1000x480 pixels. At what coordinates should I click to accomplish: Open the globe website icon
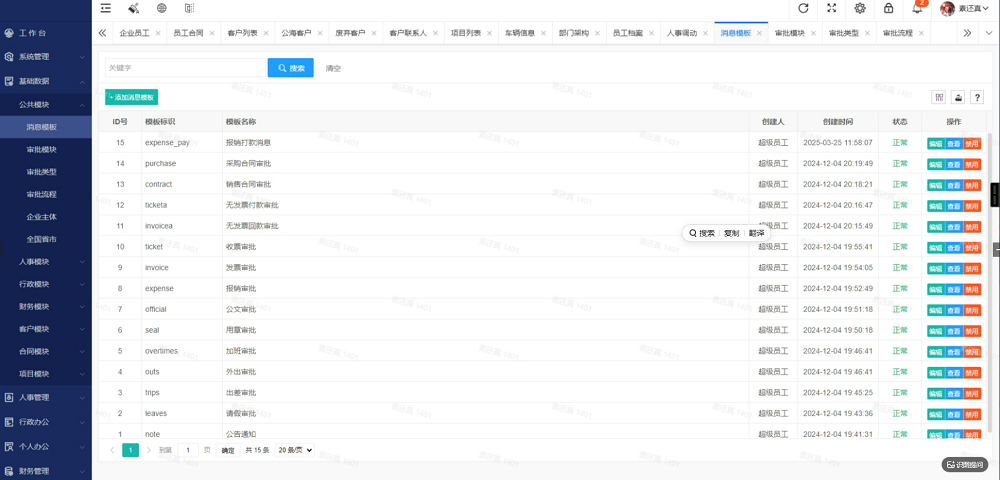(x=161, y=8)
